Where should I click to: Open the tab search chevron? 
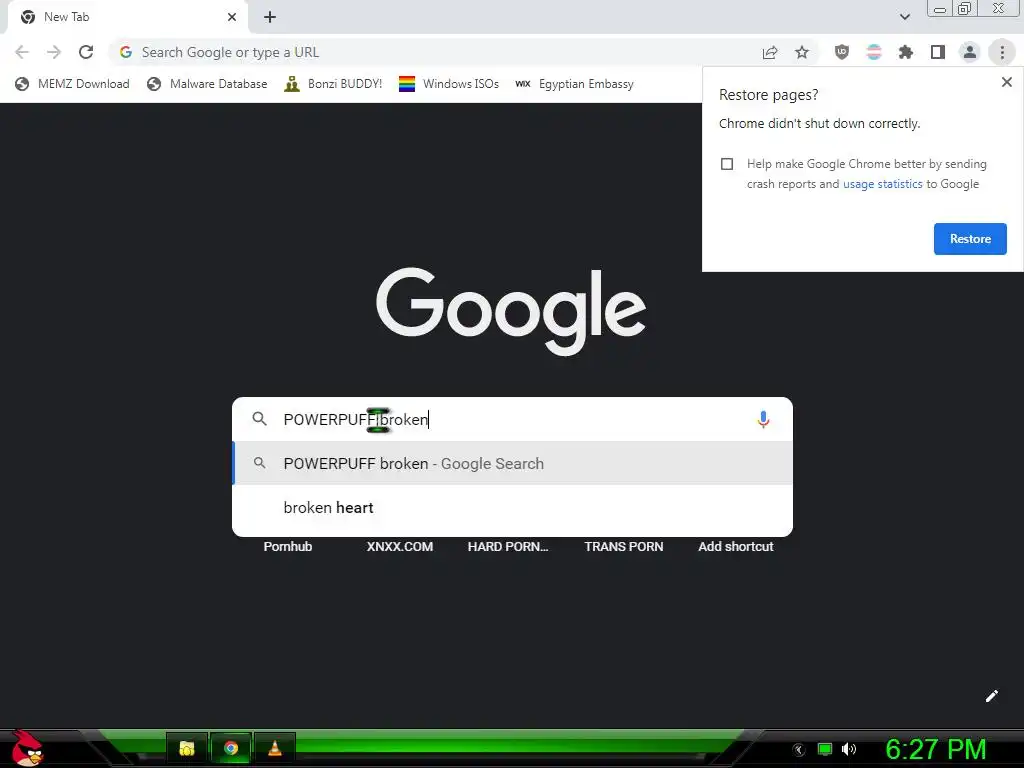pyautogui.click(x=904, y=17)
